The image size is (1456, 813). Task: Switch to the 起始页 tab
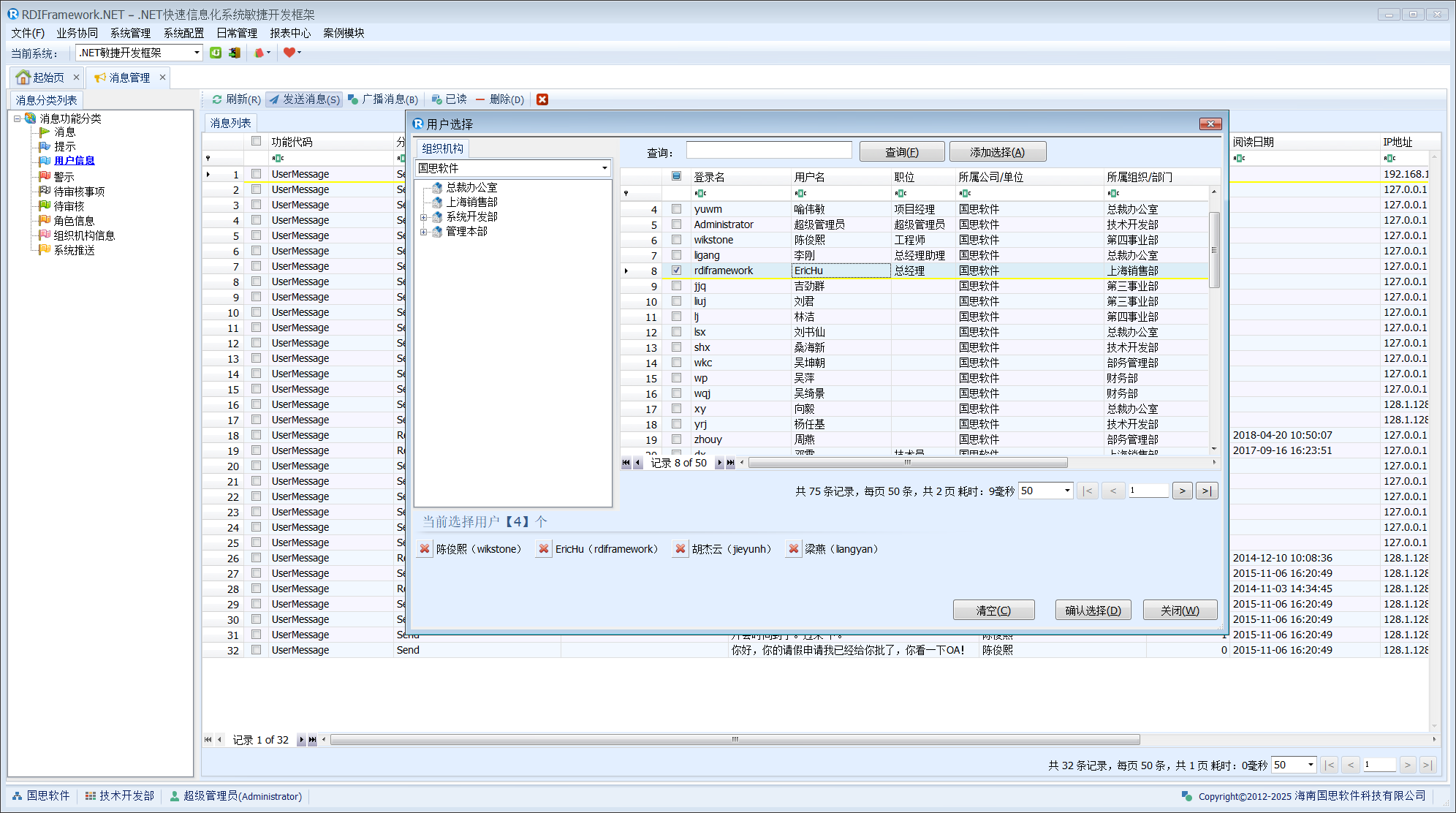click(x=47, y=77)
